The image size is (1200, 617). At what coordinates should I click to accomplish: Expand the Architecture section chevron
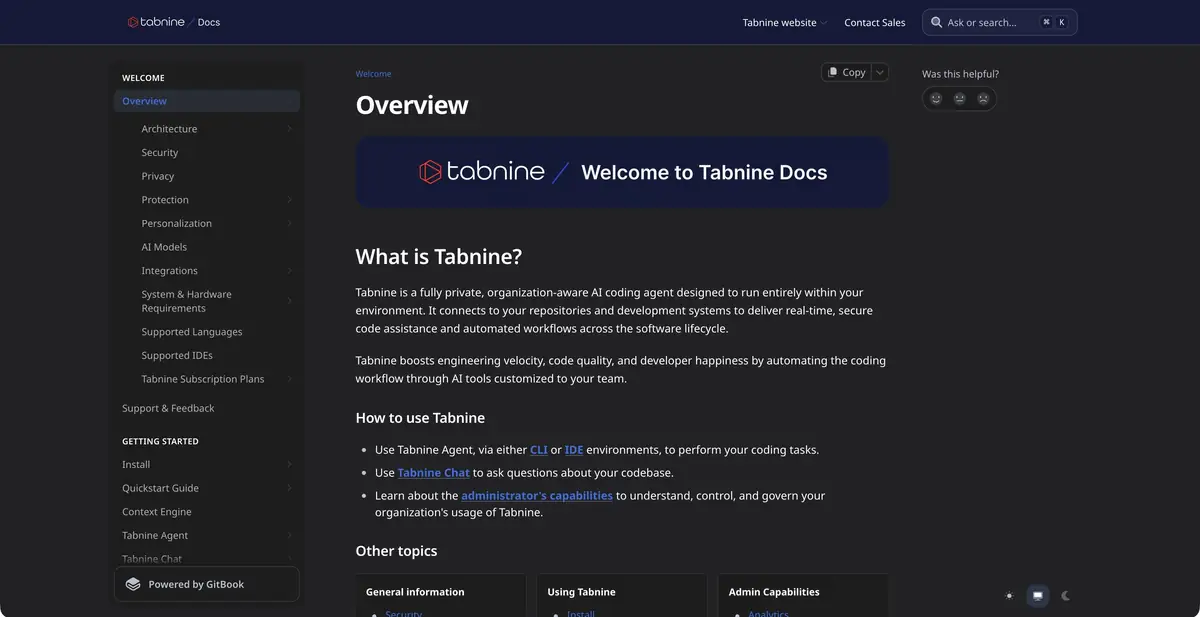click(x=289, y=129)
